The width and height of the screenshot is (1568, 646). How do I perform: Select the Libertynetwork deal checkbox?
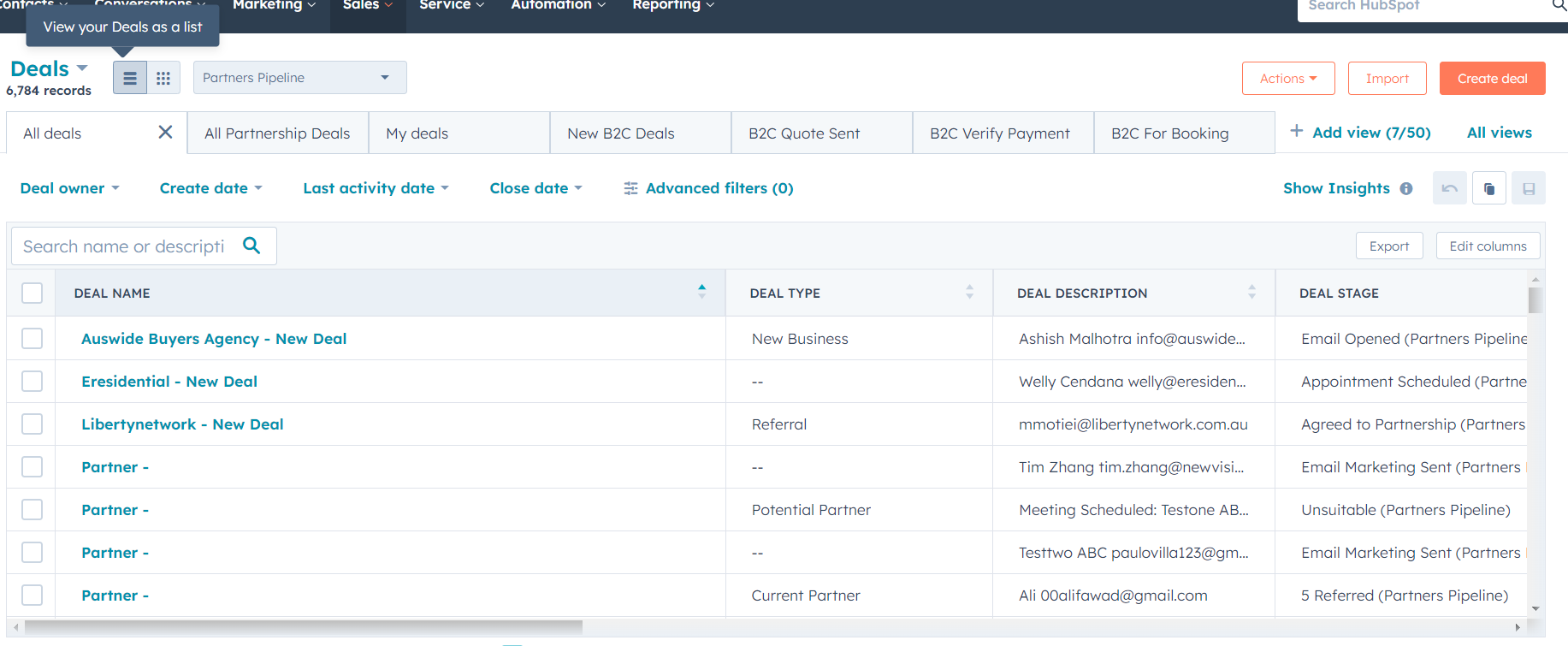(32, 424)
